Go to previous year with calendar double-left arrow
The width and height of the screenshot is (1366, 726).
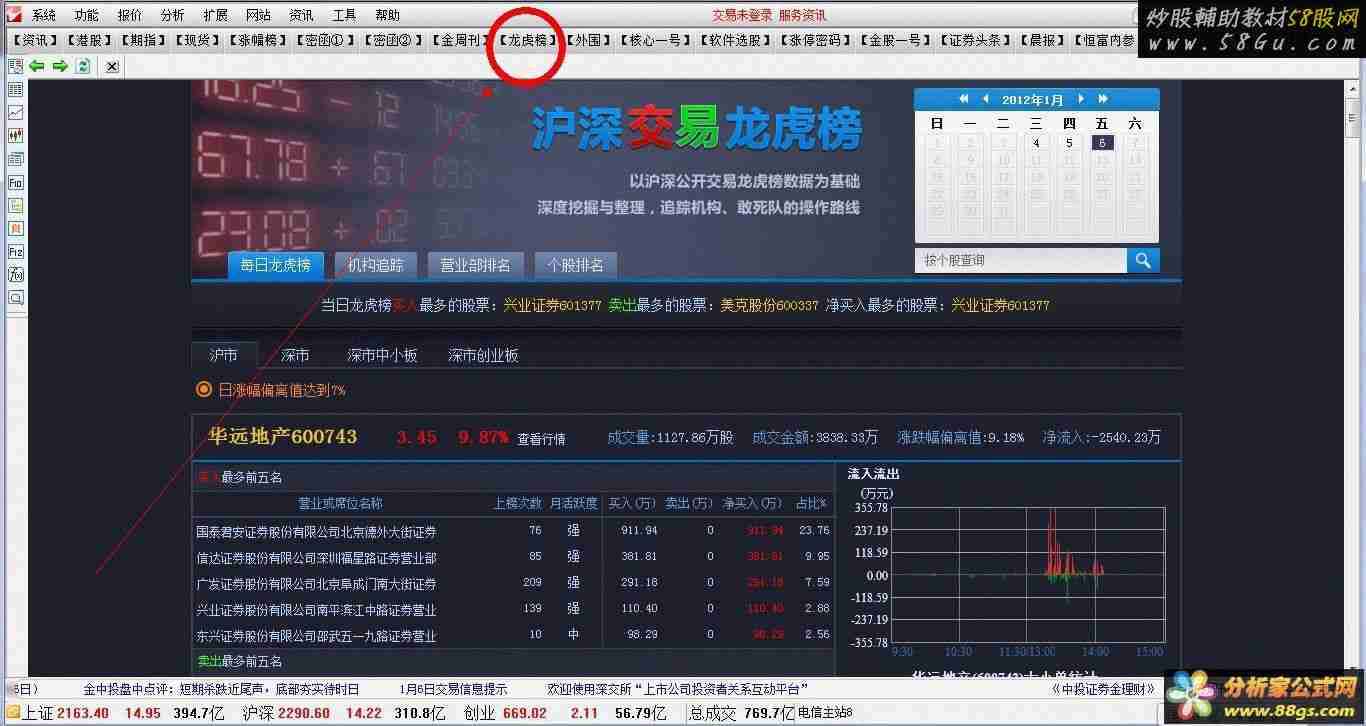click(x=964, y=99)
